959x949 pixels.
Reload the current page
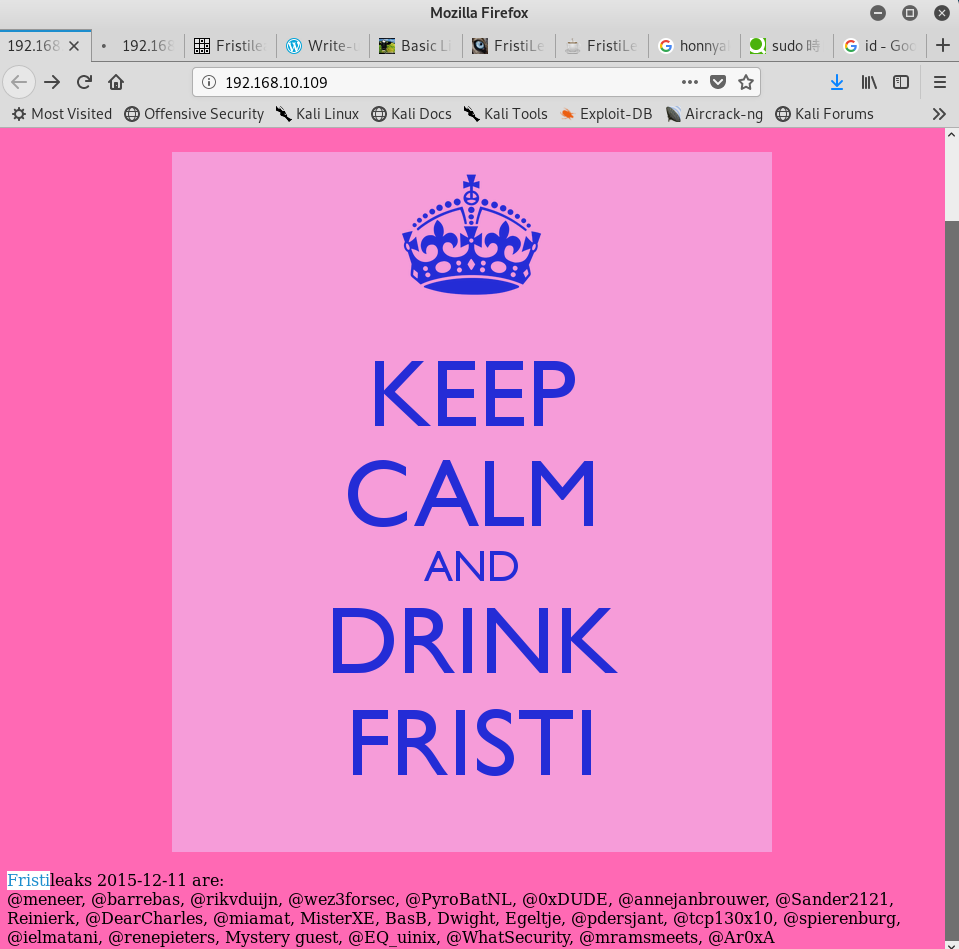(x=84, y=82)
